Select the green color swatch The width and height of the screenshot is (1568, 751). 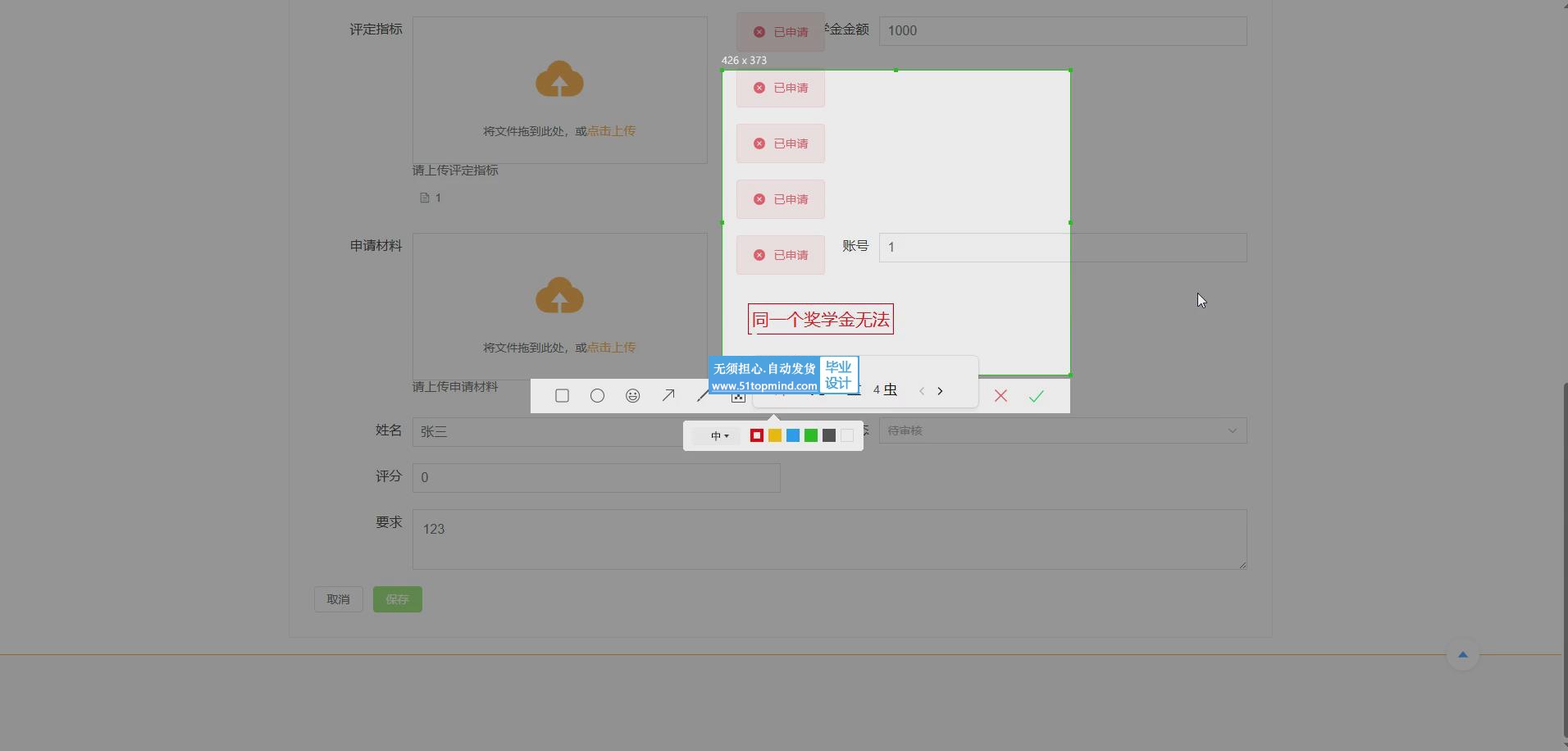coord(811,435)
